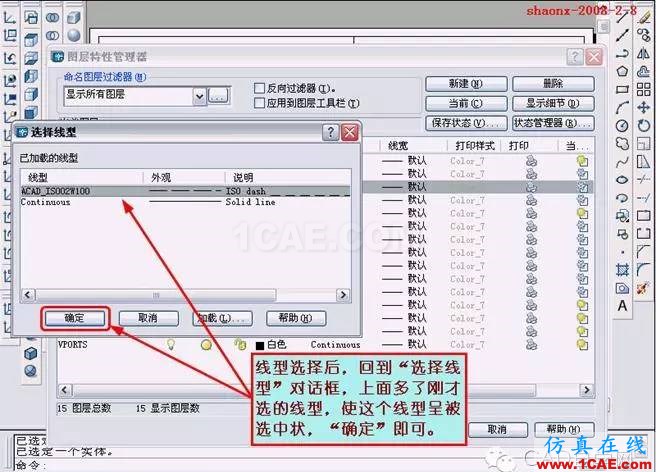Open the 加载(L)... load linetype button
Screen dimensions: 656x472
pos(222,318)
